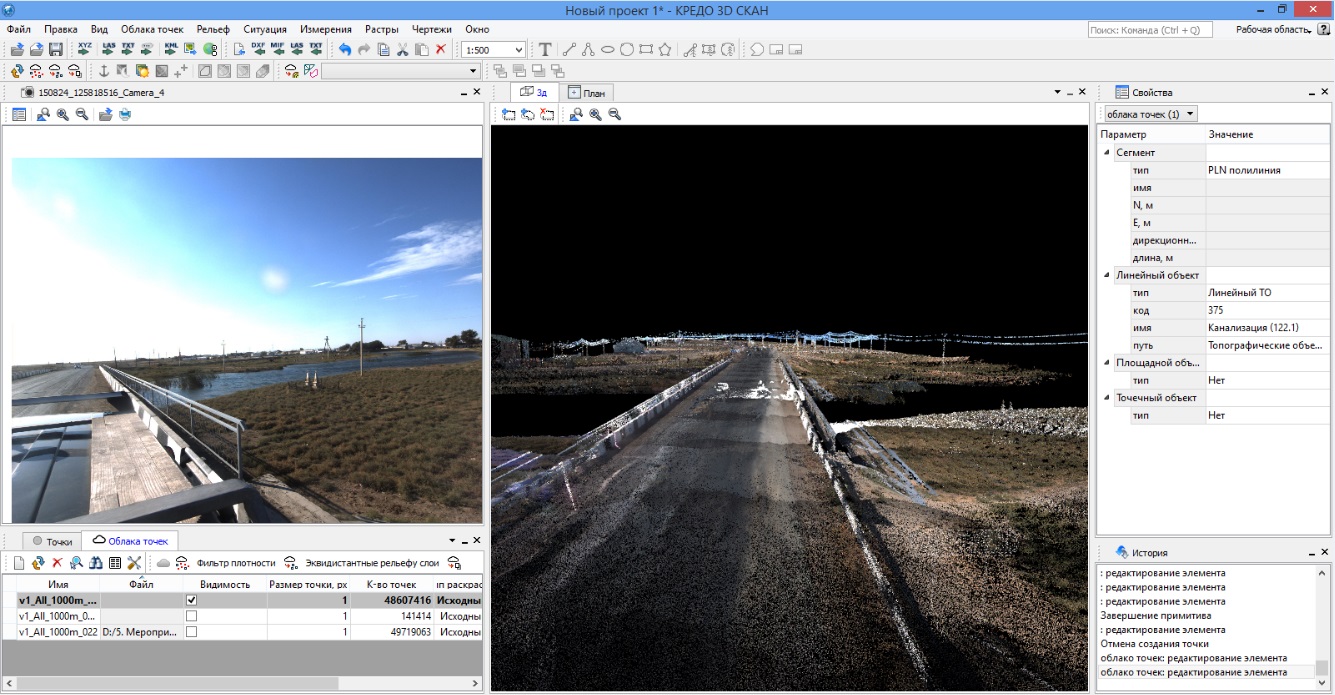Image resolution: width=1335 pixels, height=695 pixels.
Task: Click the add points plus icon
Action: click(x=180, y=71)
